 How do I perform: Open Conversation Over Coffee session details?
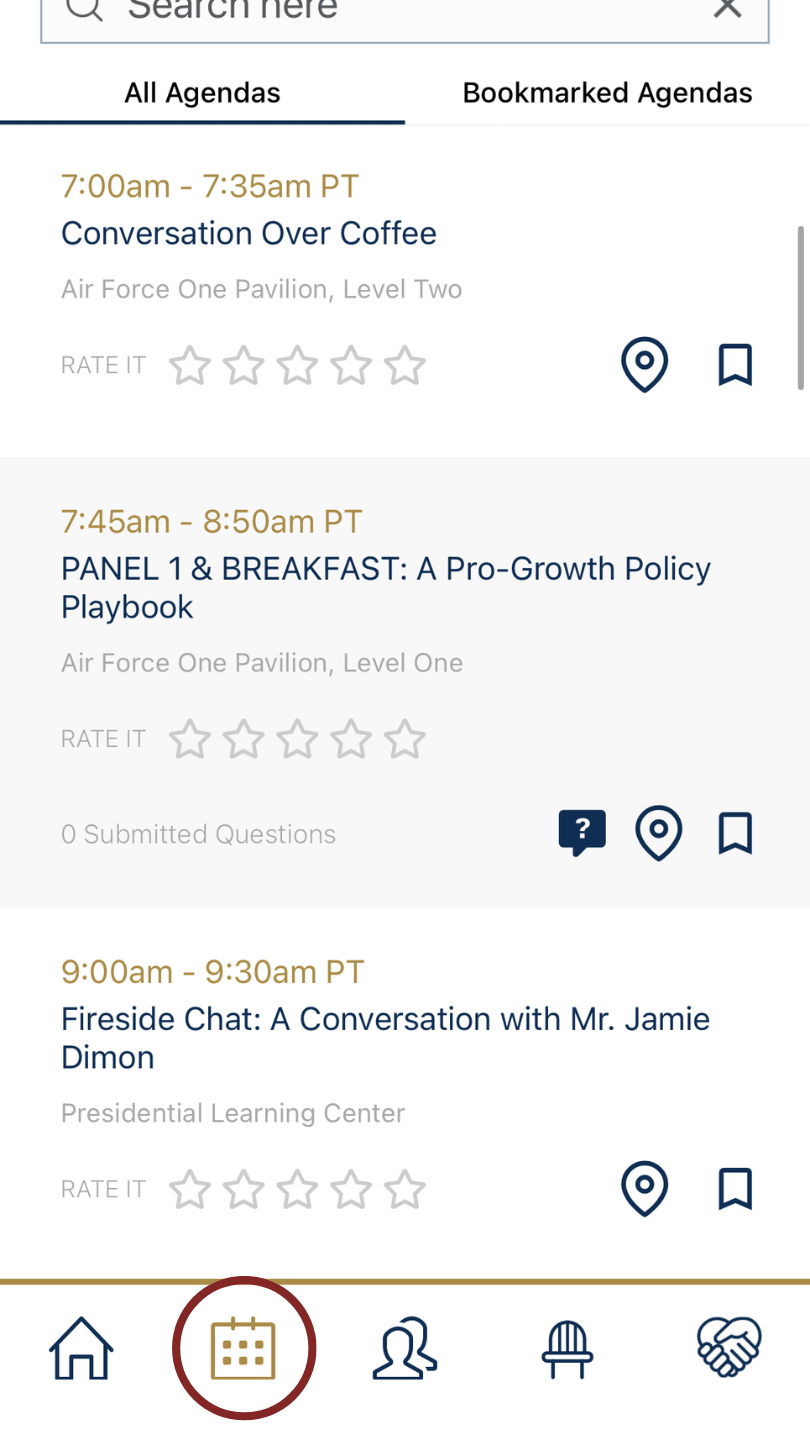tap(249, 233)
